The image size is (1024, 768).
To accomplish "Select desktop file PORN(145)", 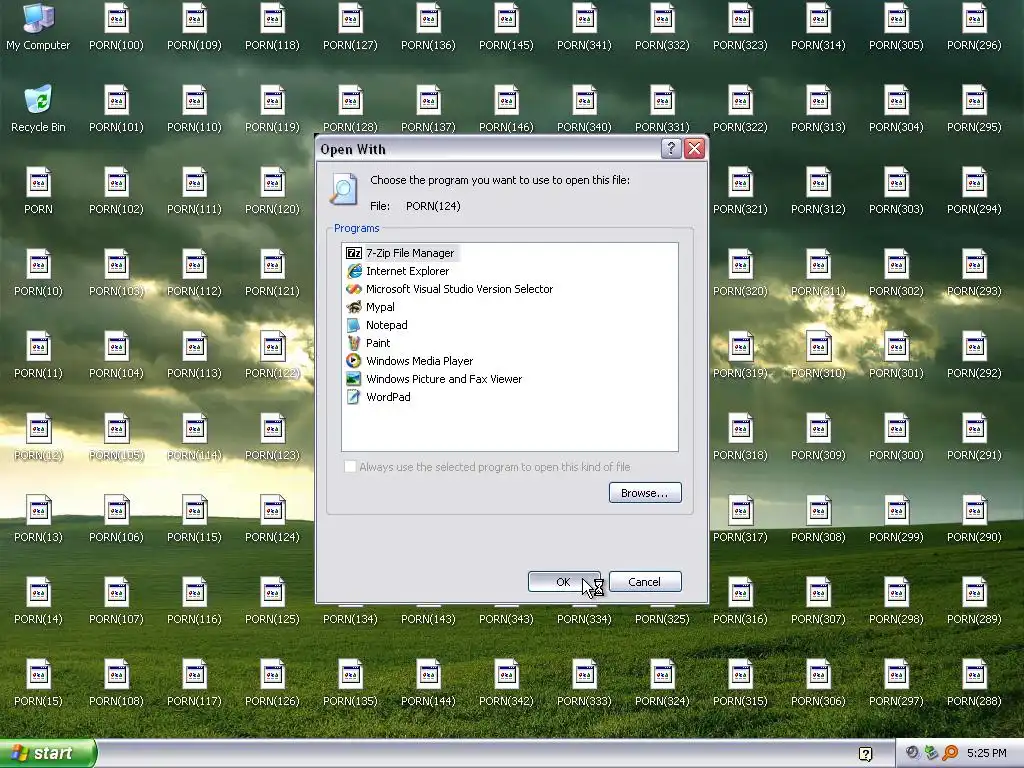I will point(506,27).
